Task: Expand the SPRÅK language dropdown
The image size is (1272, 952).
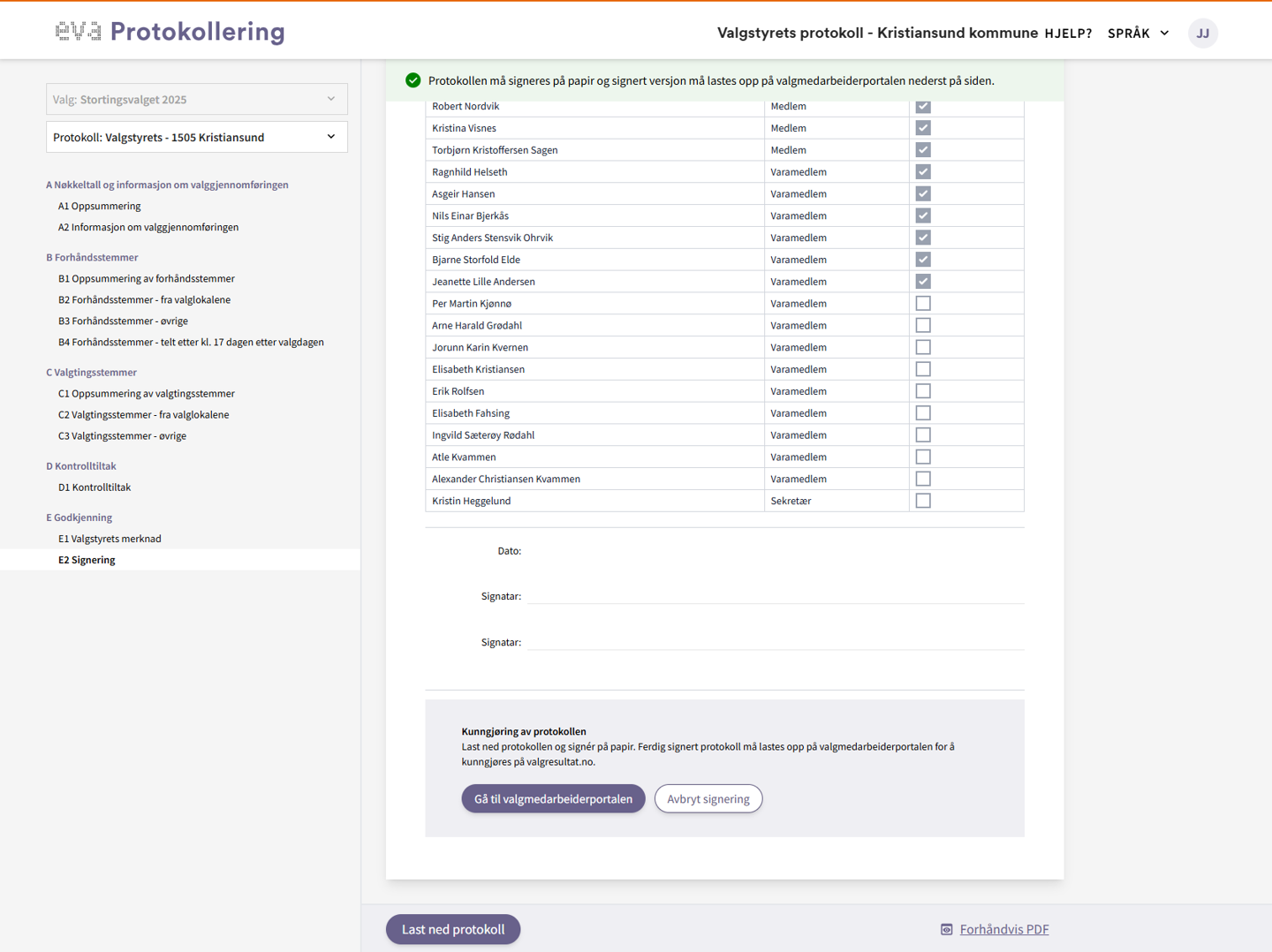Action: point(1138,34)
